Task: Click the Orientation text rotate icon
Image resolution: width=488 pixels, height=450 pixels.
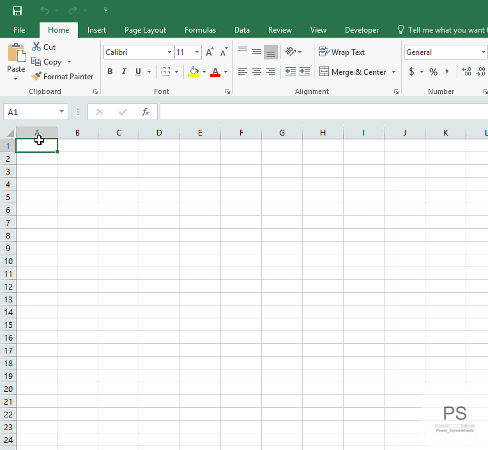Action: (x=291, y=51)
